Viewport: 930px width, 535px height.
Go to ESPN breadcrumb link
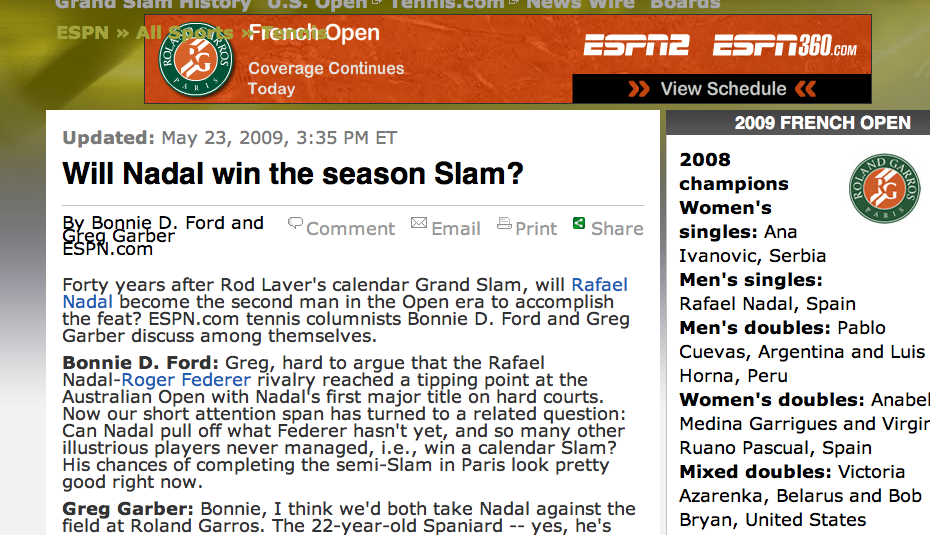[82, 33]
